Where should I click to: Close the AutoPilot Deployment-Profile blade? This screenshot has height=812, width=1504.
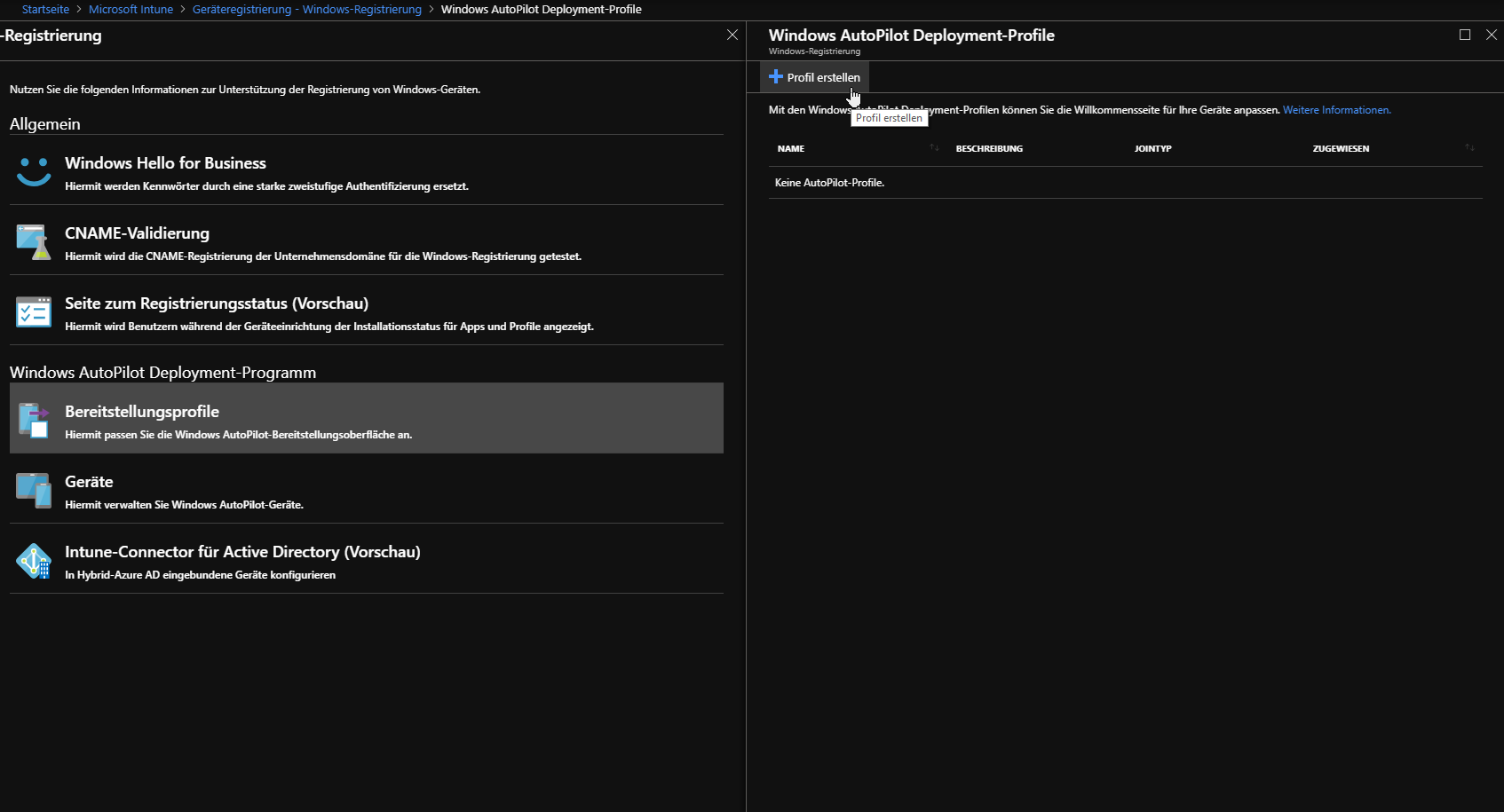coord(1492,35)
